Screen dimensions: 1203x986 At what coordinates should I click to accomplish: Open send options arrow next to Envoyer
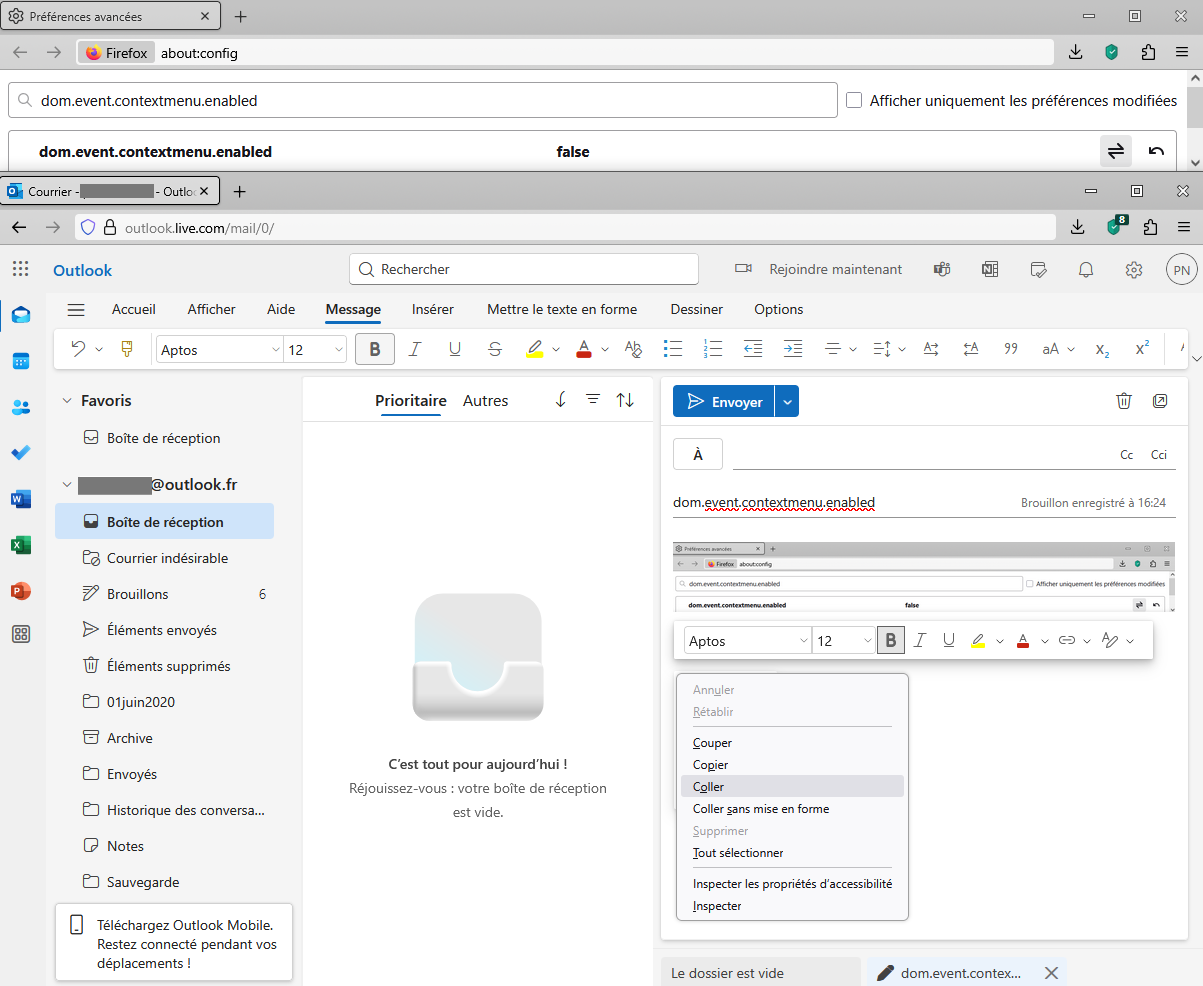[x=787, y=401]
